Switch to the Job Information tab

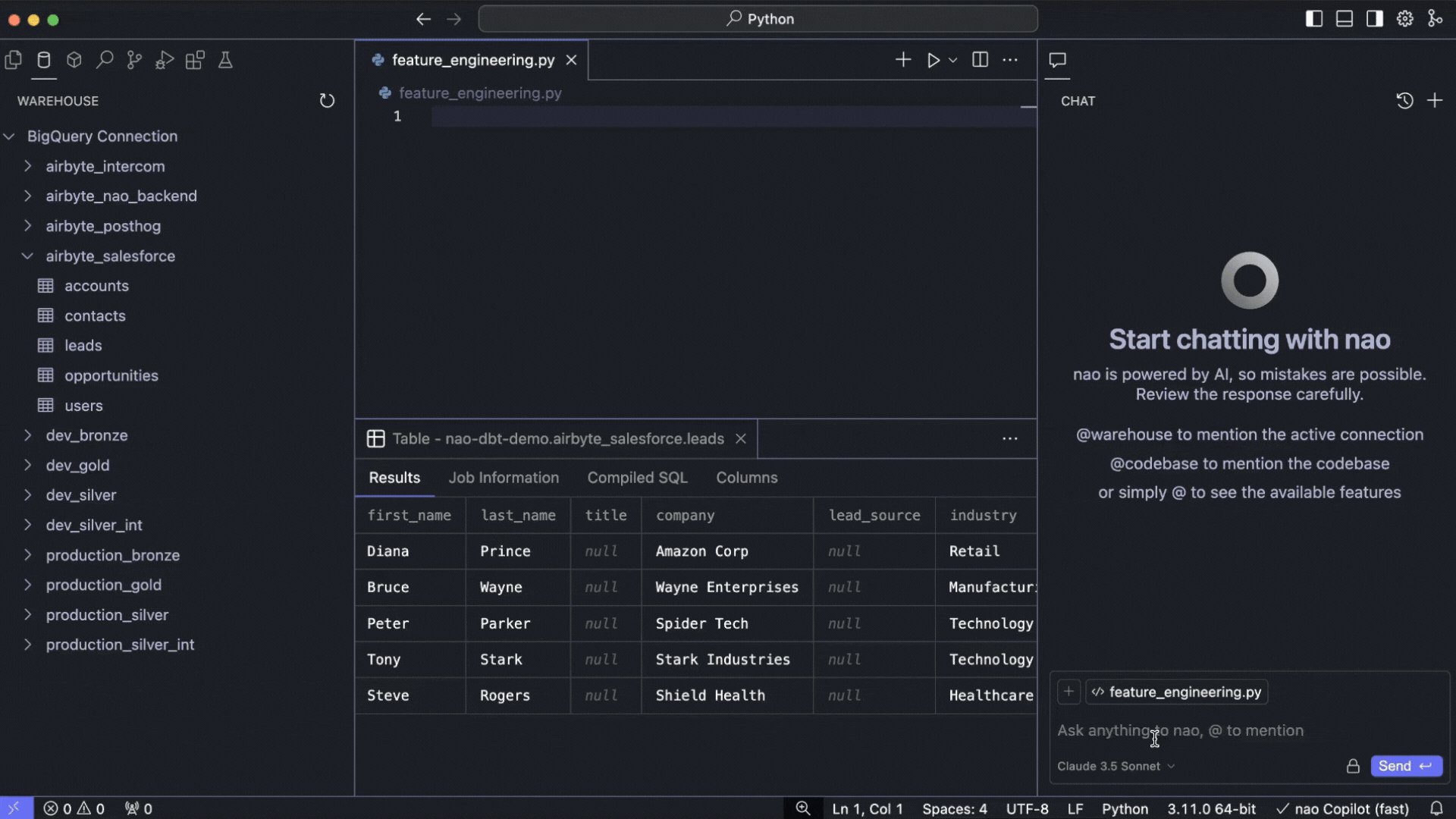[504, 478]
